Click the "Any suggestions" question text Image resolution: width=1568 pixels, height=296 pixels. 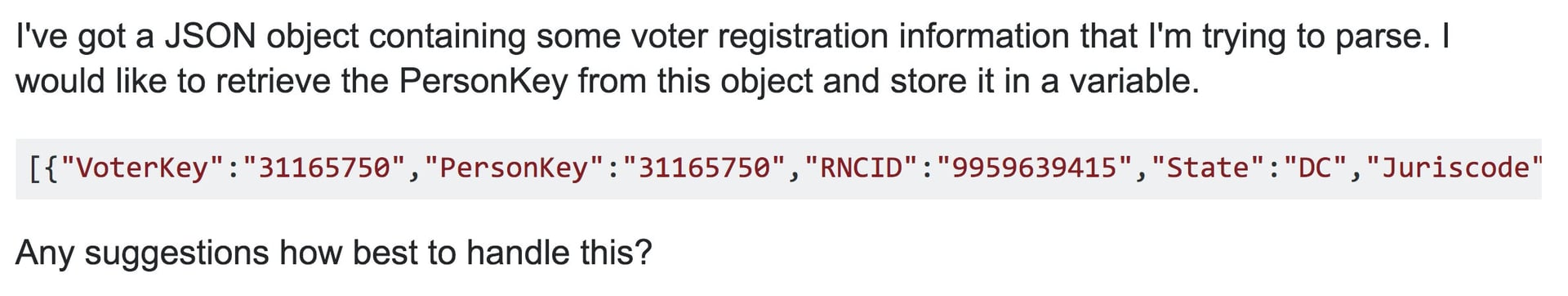coord(141,253)
